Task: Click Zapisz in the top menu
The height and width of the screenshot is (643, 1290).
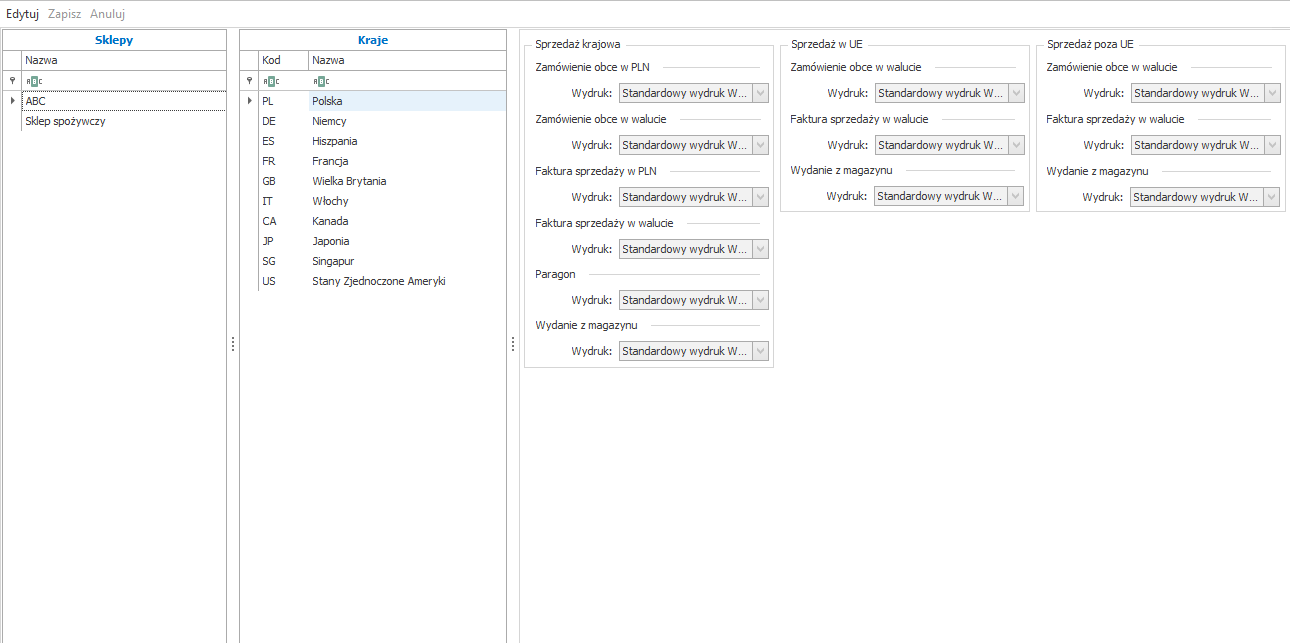Action: [x=64, y=14]
